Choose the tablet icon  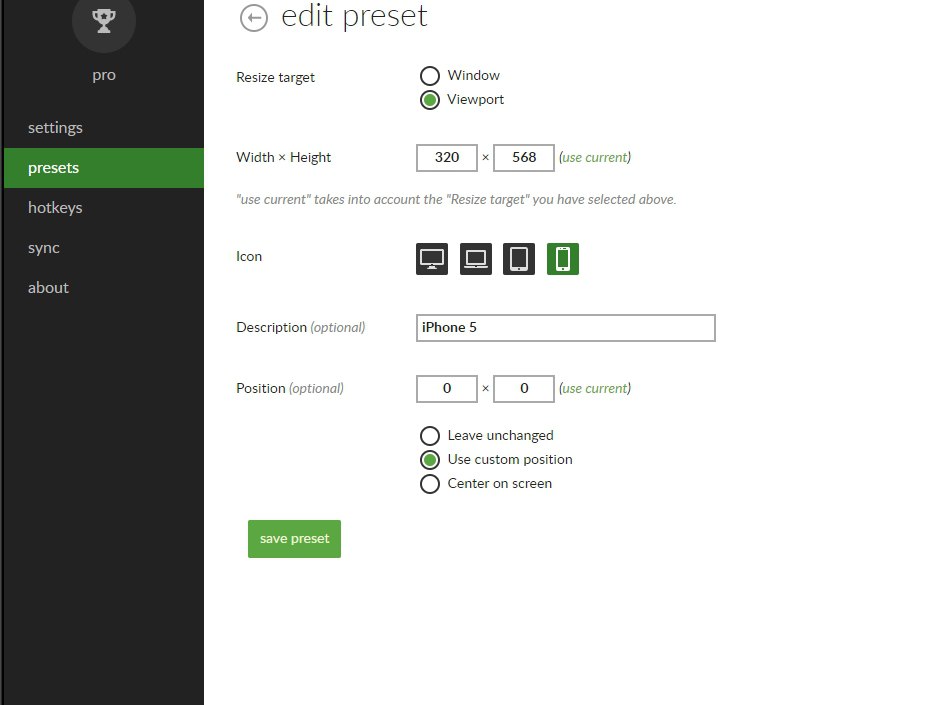(x=519, y=259)
